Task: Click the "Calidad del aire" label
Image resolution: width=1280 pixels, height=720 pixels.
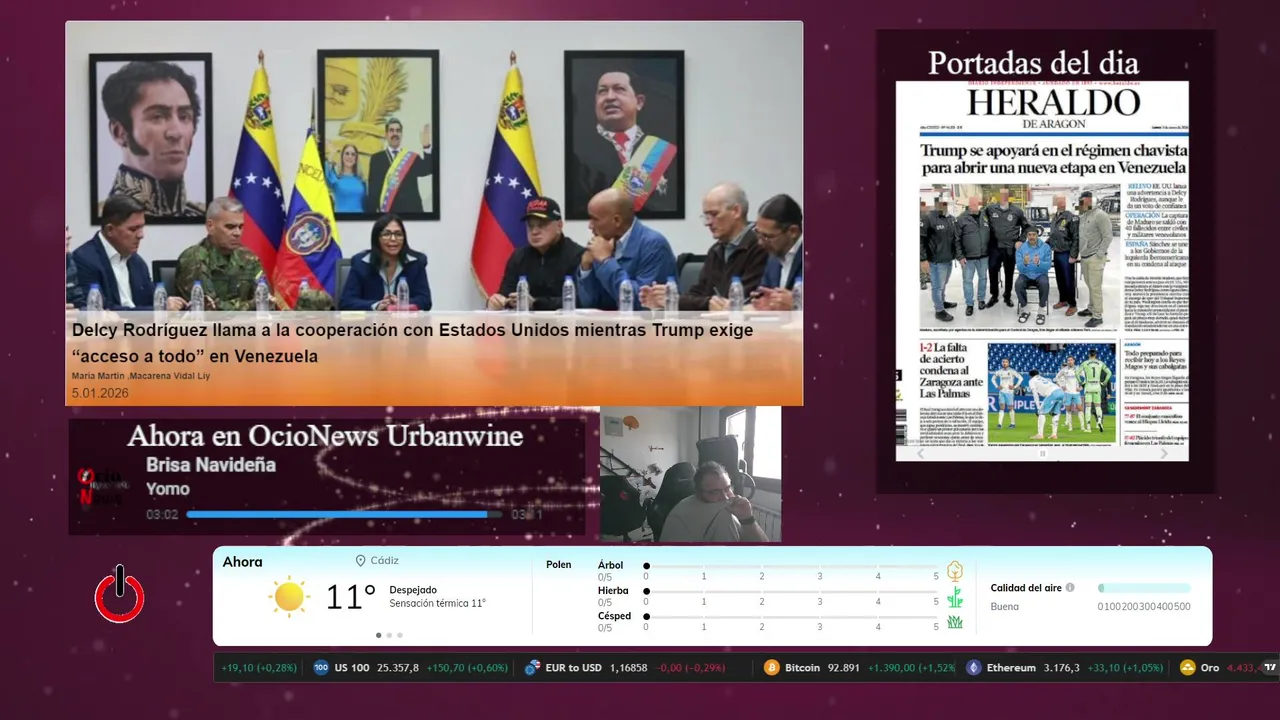Action: click(x=1026, y=588)
